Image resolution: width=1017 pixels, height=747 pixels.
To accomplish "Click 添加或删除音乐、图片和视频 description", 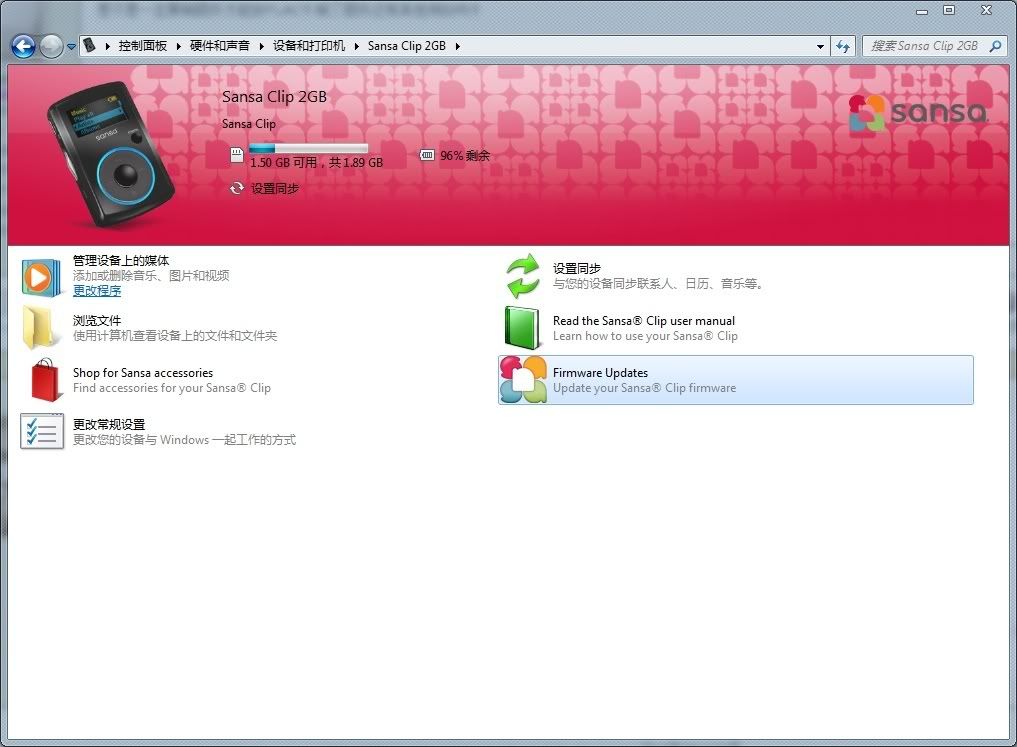I will 151,276.
